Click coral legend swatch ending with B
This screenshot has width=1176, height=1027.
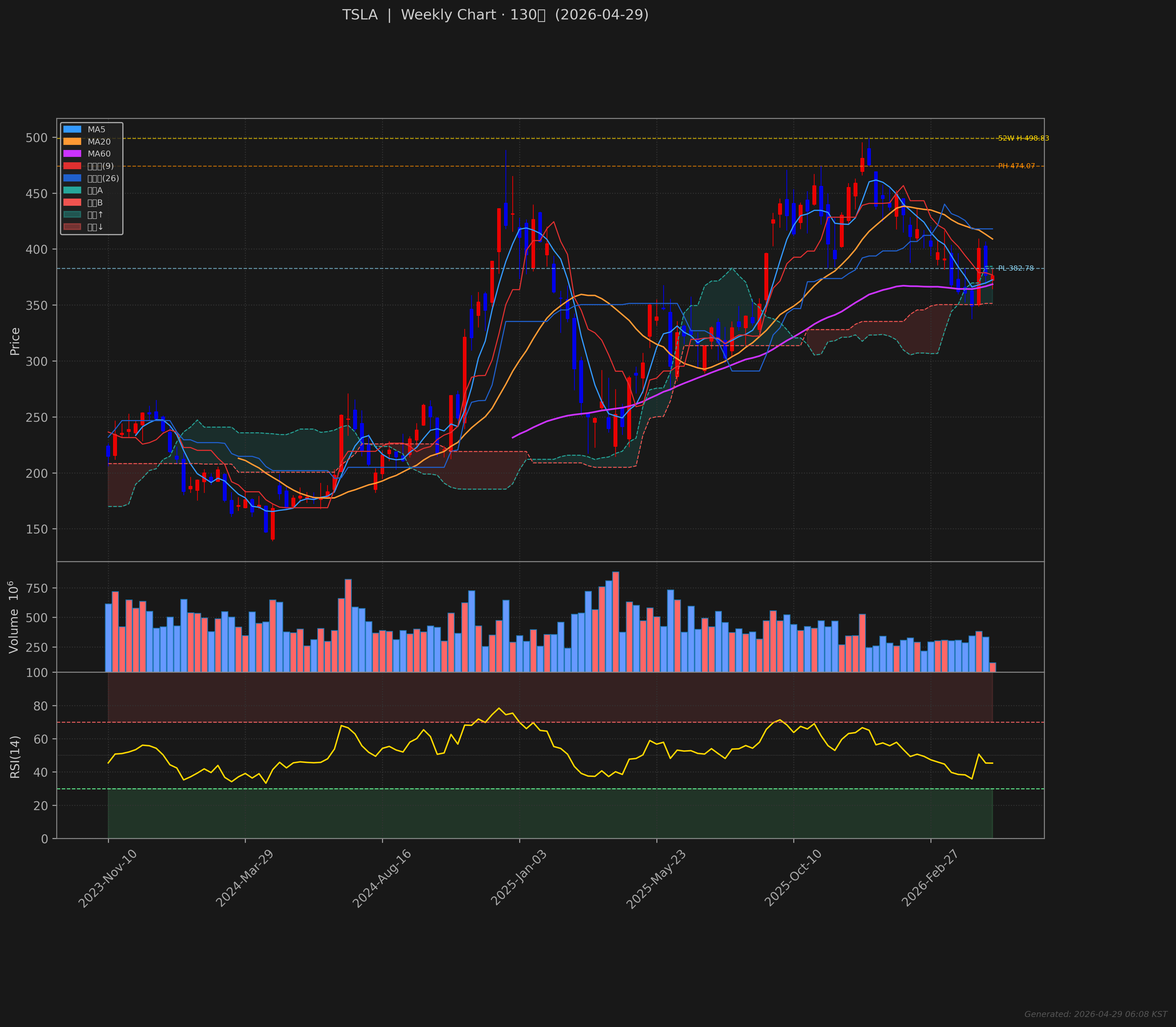click(x=72, y=203)
